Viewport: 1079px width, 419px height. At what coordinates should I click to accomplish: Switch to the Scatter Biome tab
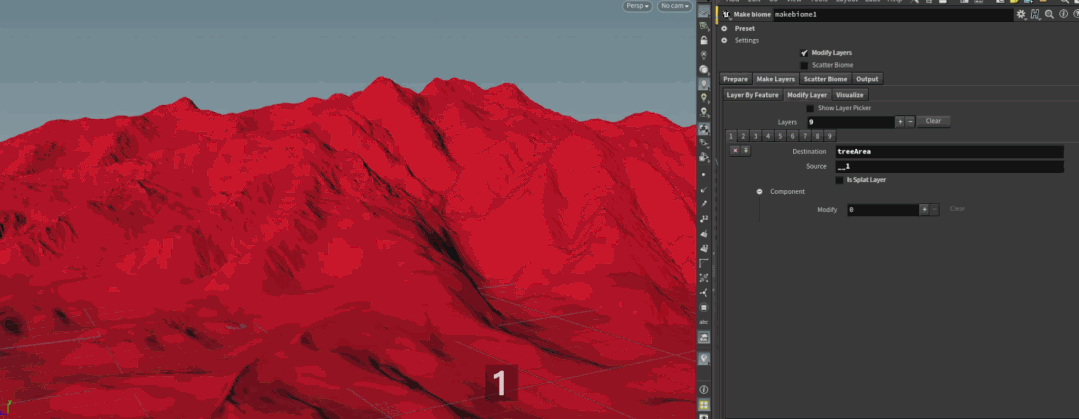[825, 79]
